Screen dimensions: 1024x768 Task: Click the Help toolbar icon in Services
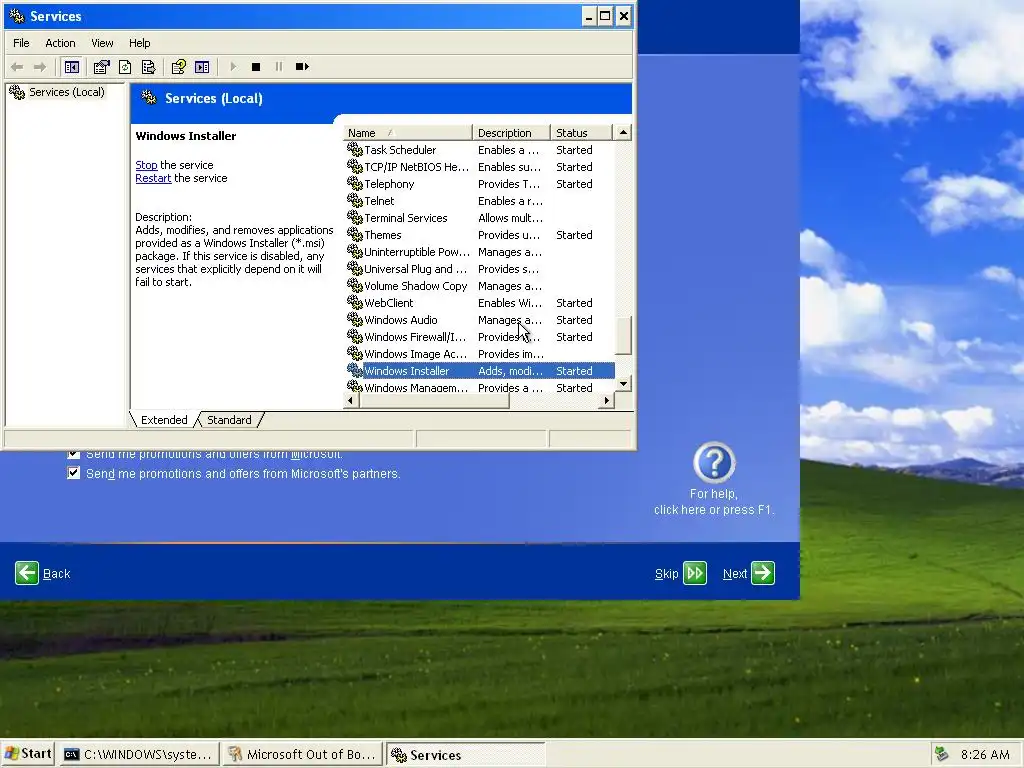[x=178, y=67]
